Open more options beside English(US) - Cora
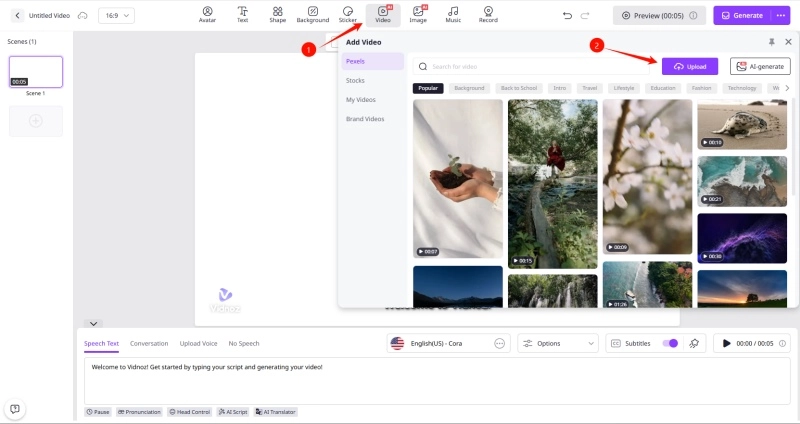 (x=499, y=343)
